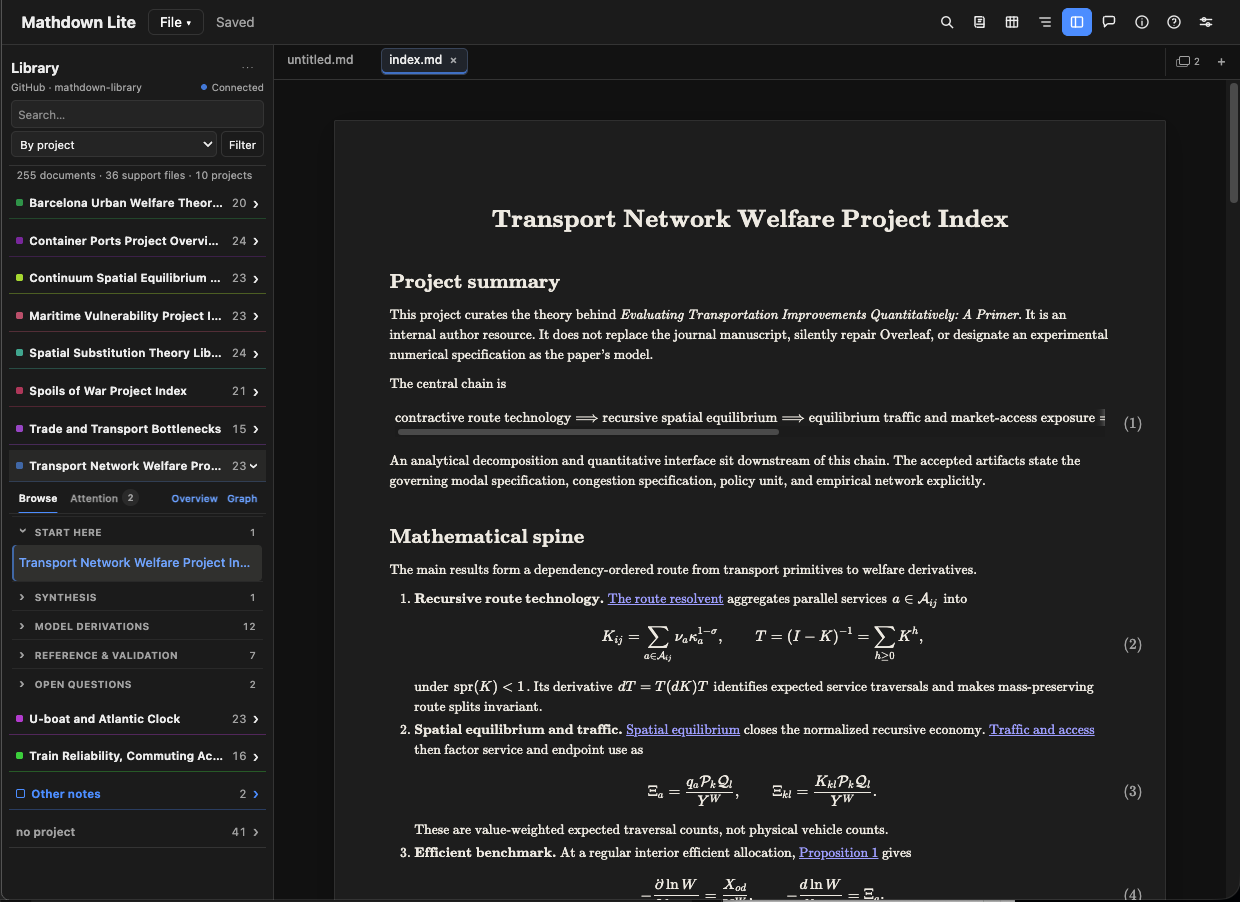Screen dimensions: 1240x902
Task: Open the search magnifier in top toolbar
Action: (947, 22)
